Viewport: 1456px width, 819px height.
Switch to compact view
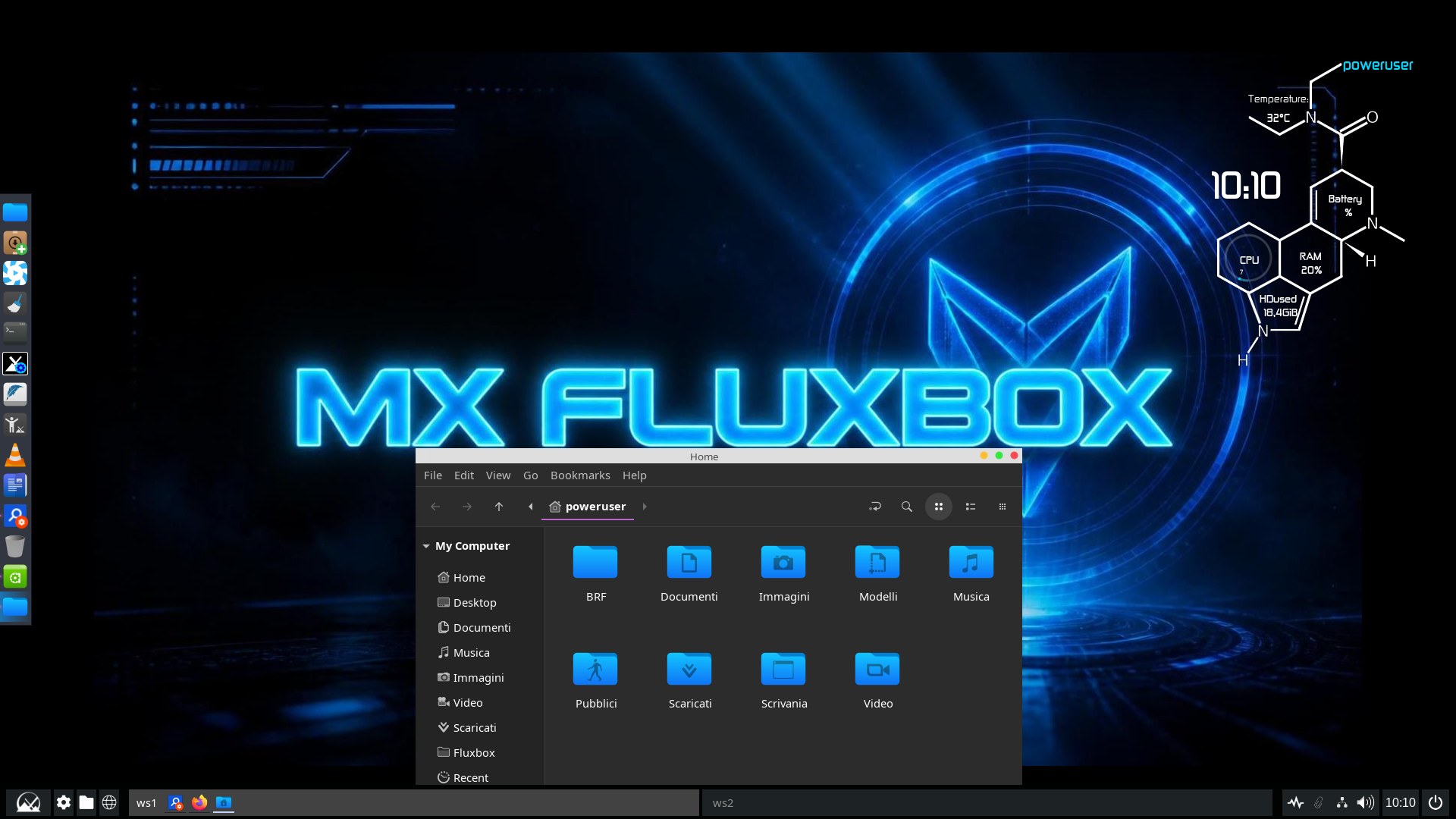point(1003,507)
